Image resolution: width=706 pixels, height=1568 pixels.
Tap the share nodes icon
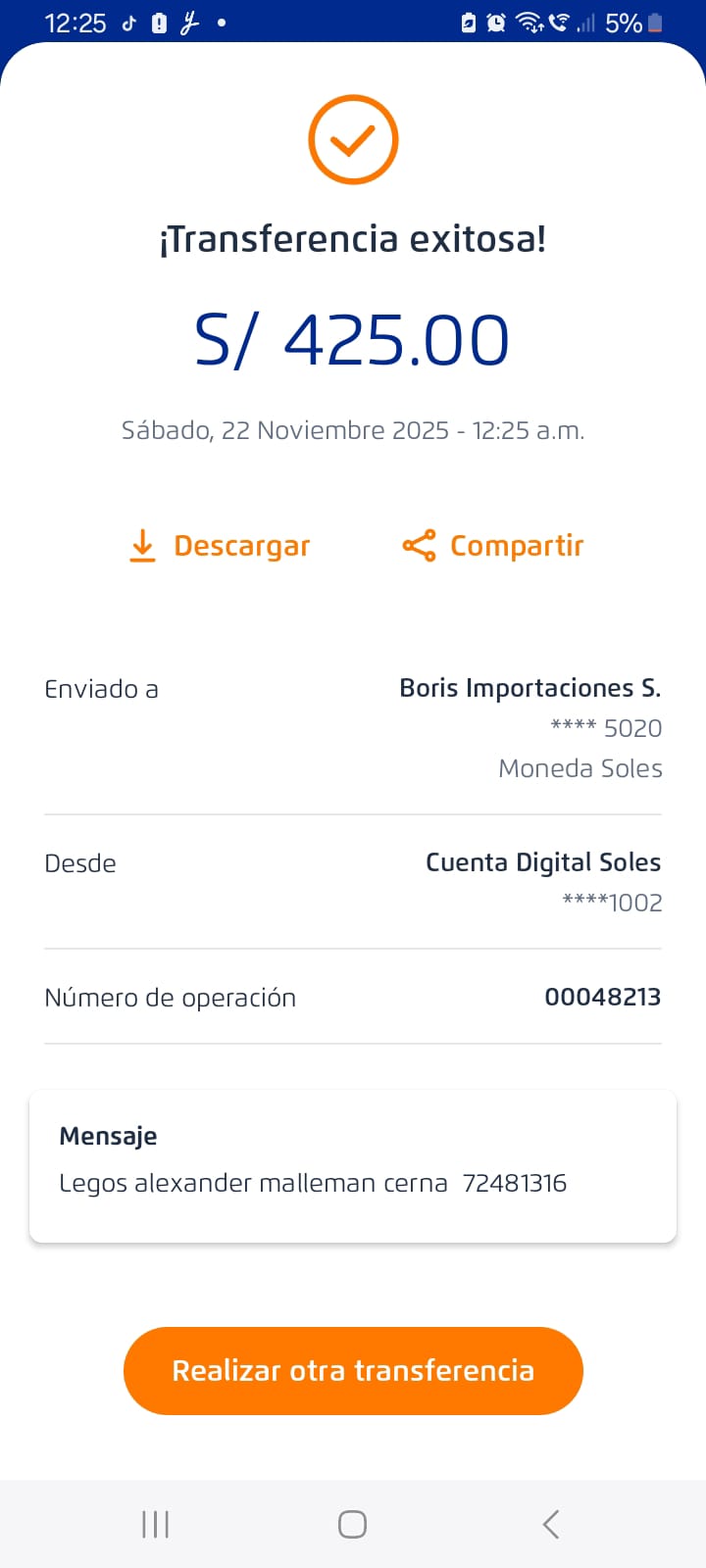pos(419,546)
